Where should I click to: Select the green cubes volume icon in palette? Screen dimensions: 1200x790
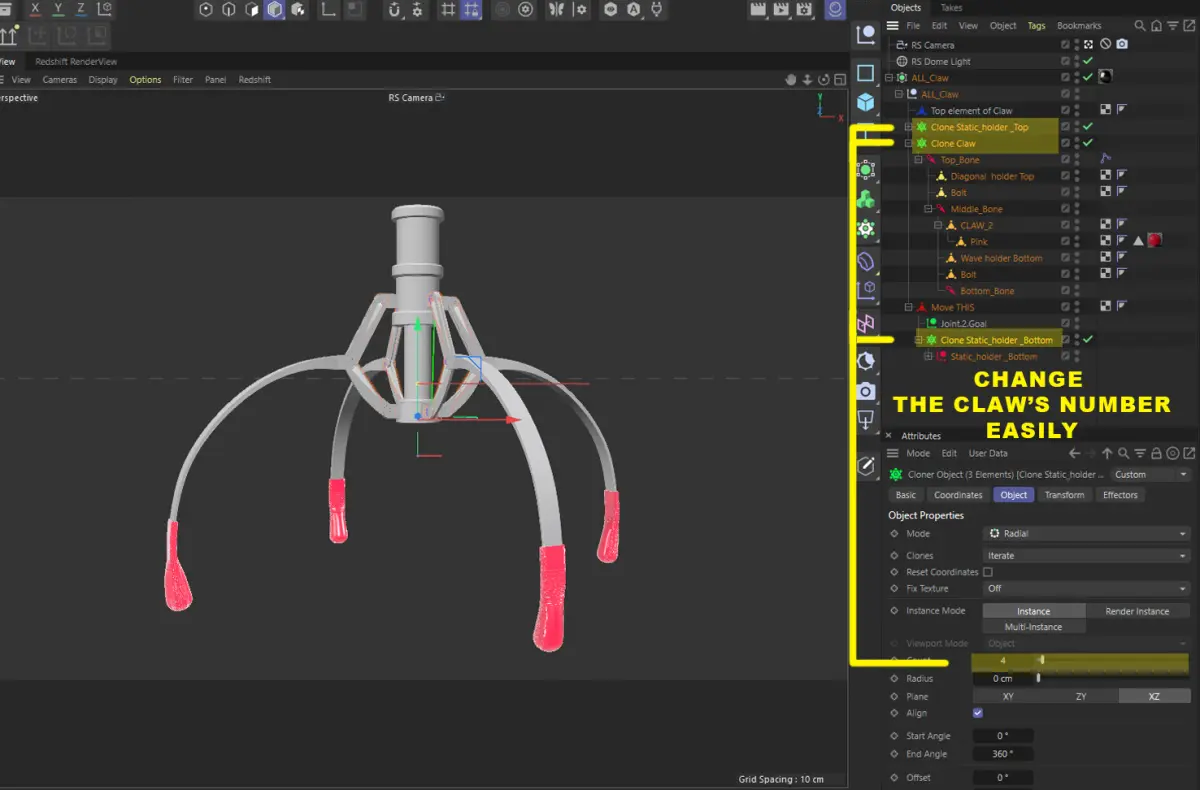(866, 199)
